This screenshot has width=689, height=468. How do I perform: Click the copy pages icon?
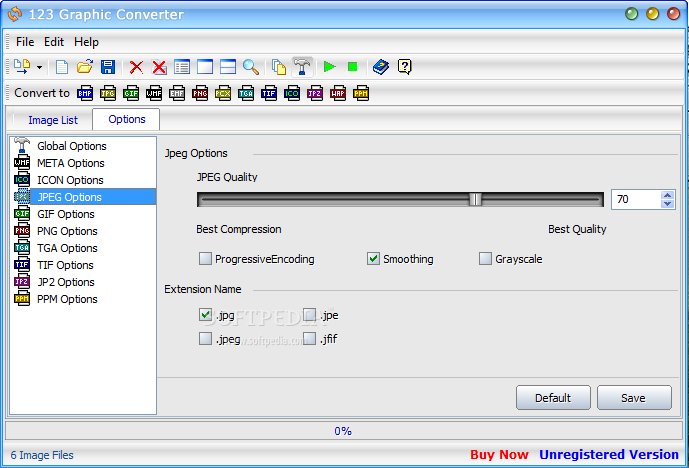pyautogui.click(x=279, y=67)
